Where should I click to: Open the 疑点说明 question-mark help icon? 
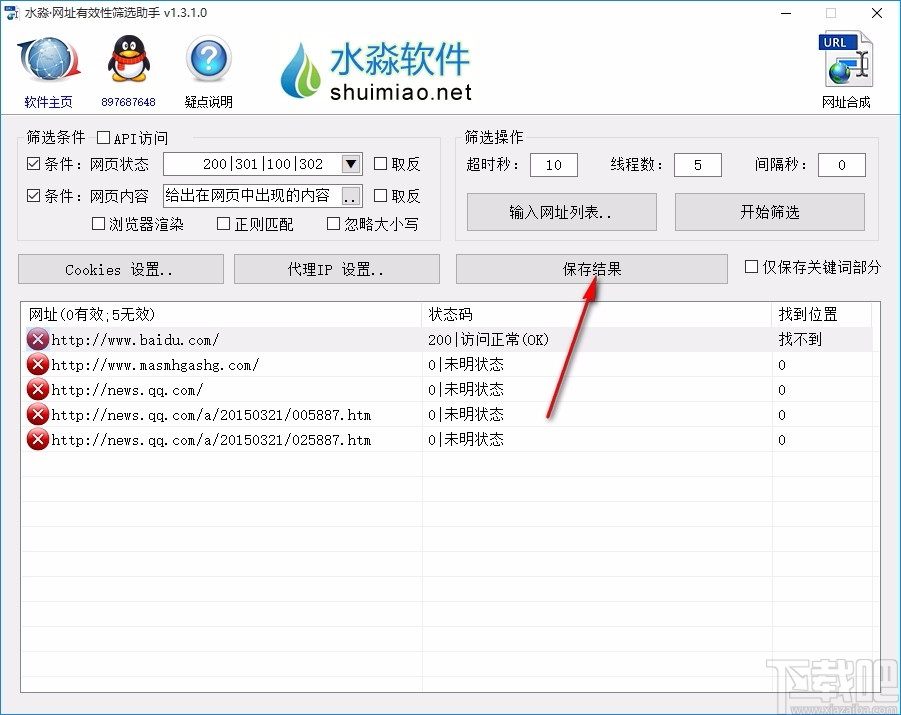coord(207,58)
